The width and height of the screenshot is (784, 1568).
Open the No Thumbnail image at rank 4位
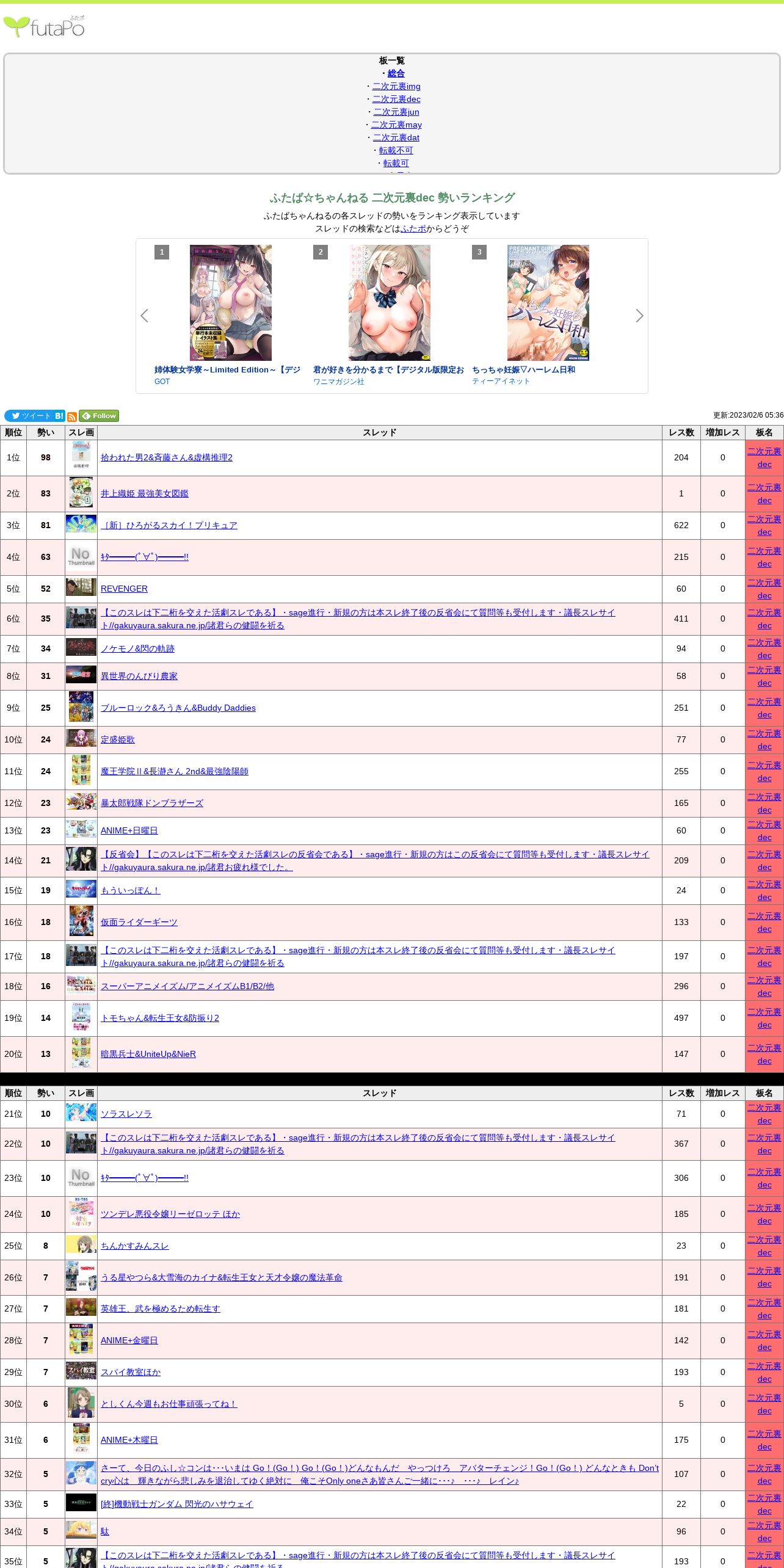(81, 556)
